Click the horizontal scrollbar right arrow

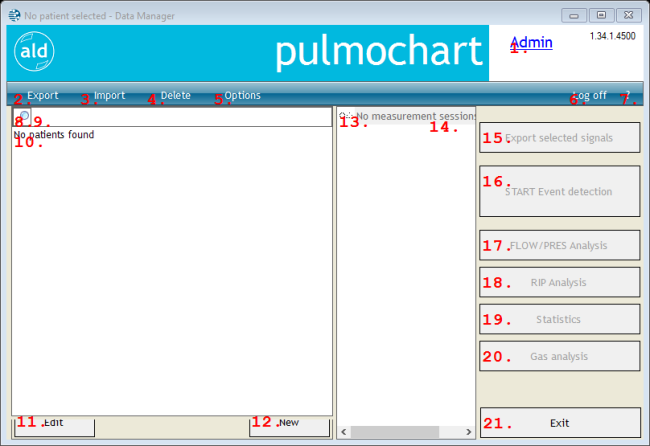468,432
